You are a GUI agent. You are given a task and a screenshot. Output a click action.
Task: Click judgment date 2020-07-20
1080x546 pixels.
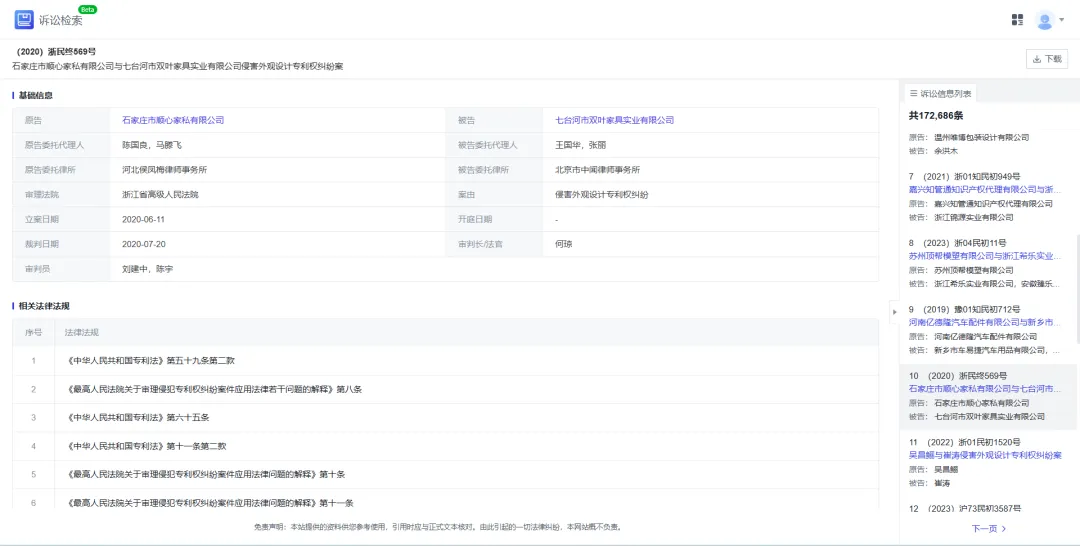point(143,244)
